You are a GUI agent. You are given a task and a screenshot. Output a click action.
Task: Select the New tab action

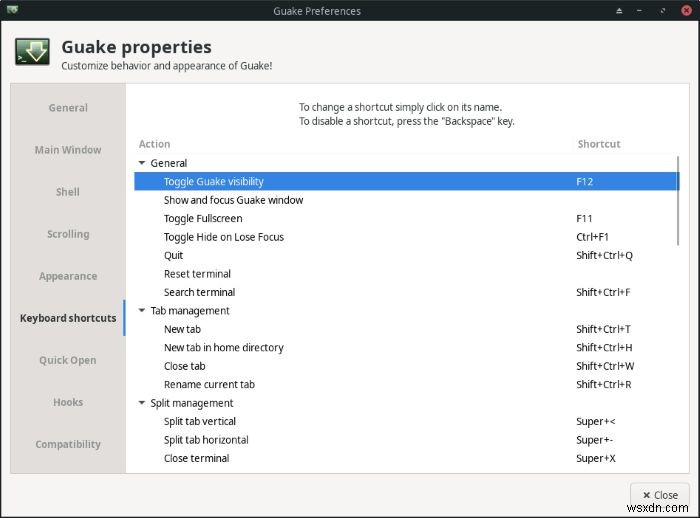click(406, 329)
